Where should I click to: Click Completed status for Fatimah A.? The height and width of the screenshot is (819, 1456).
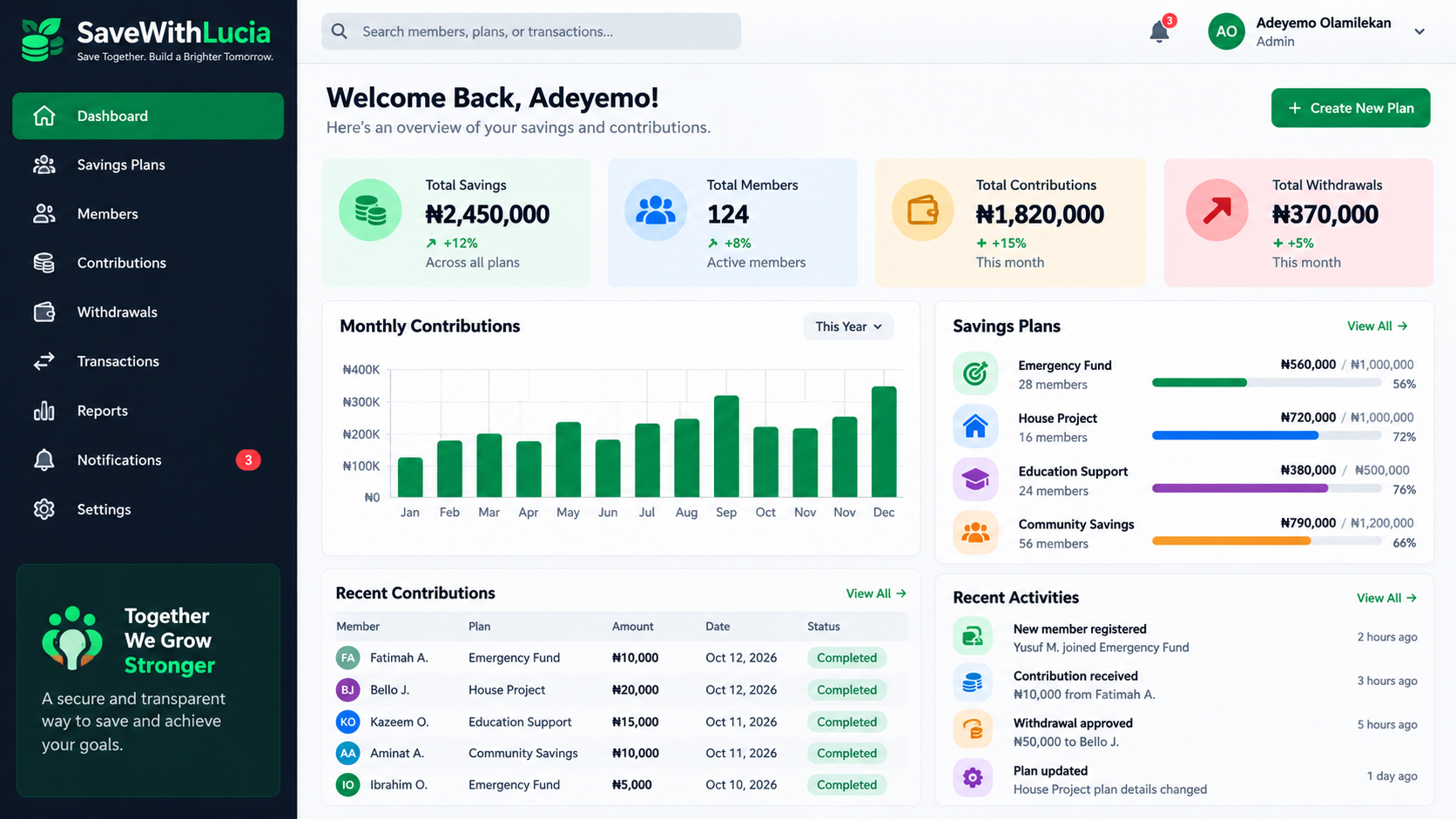coord(846,658)
